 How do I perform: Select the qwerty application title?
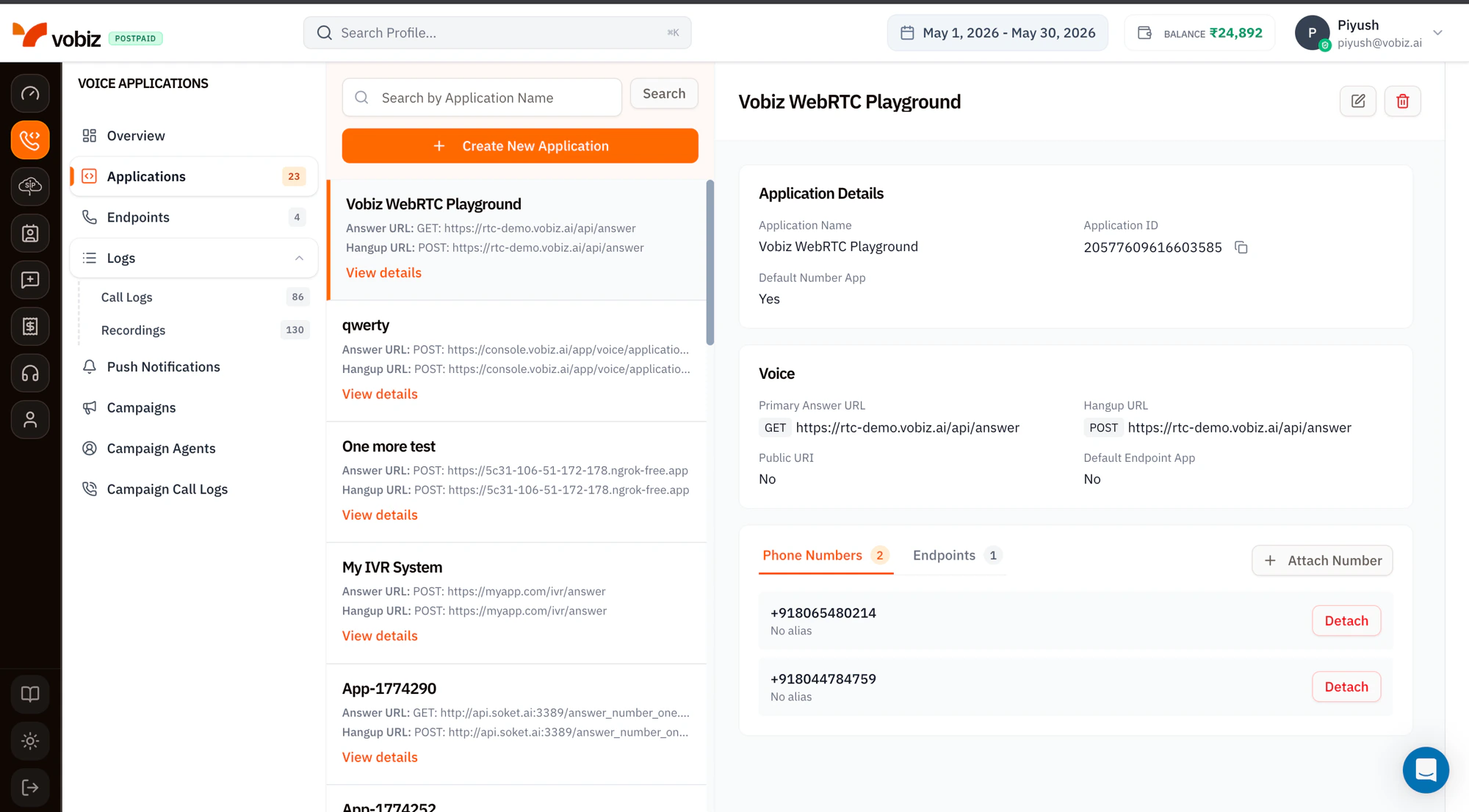366,325
